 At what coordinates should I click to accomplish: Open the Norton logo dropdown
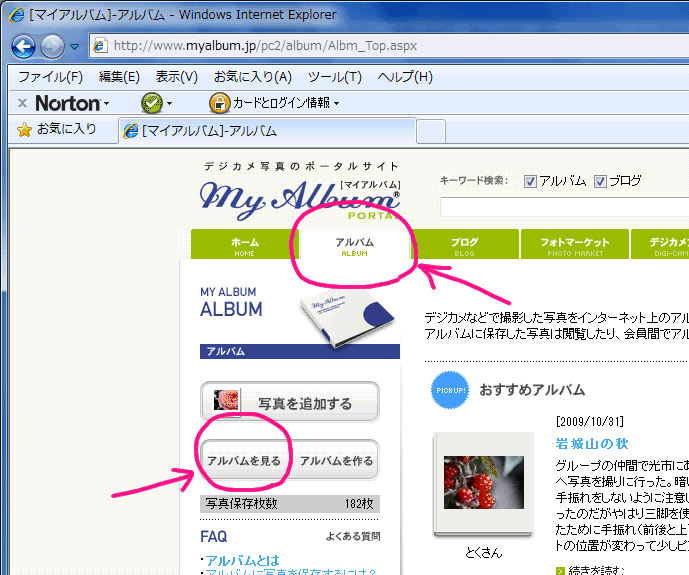[x=73, y=104]
